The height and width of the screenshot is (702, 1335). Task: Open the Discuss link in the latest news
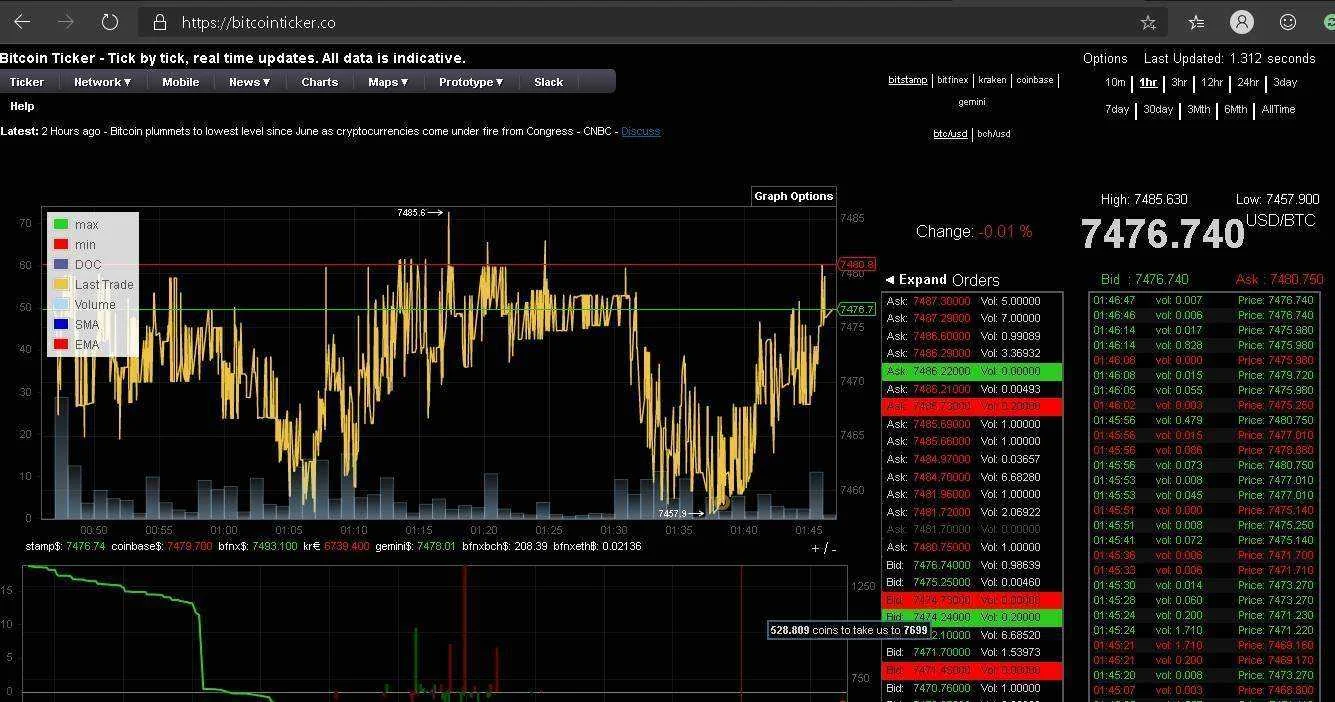pos(641,131)
